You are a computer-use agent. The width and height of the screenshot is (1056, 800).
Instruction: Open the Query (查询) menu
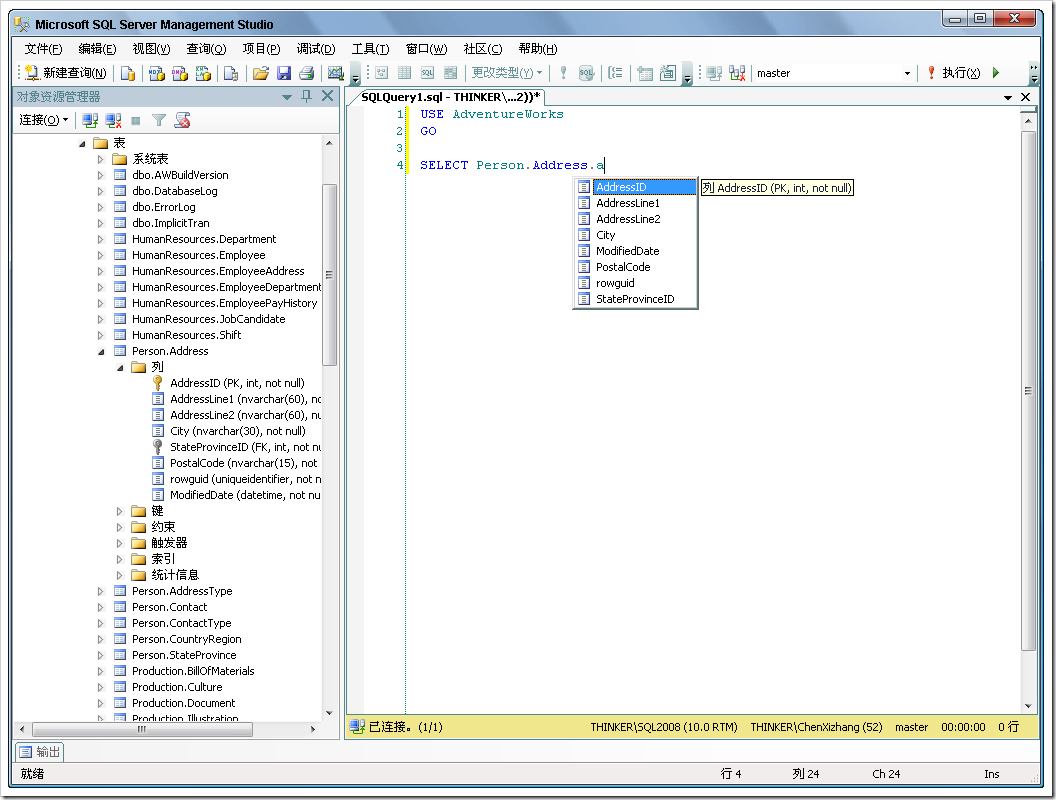206,48
